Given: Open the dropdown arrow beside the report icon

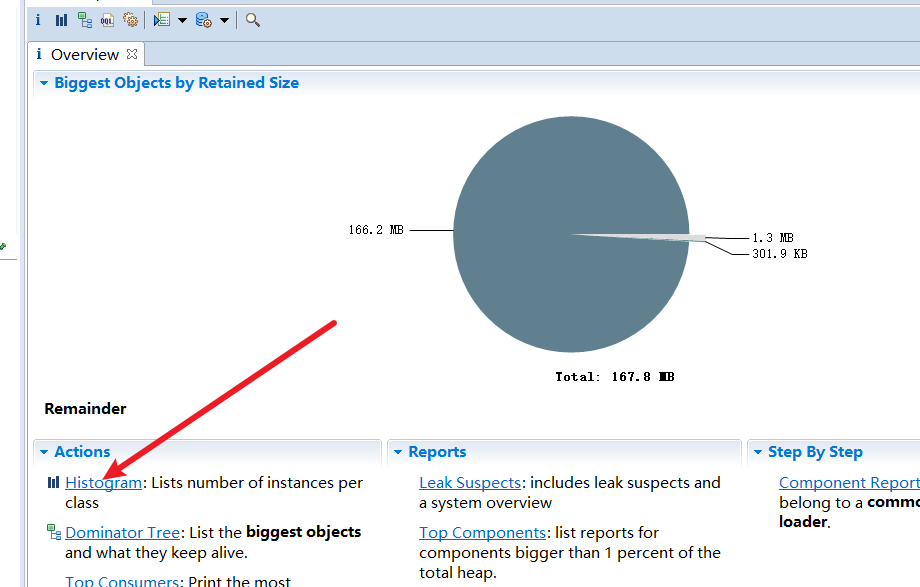Looking at the screenshot, I should coord(182,20).
